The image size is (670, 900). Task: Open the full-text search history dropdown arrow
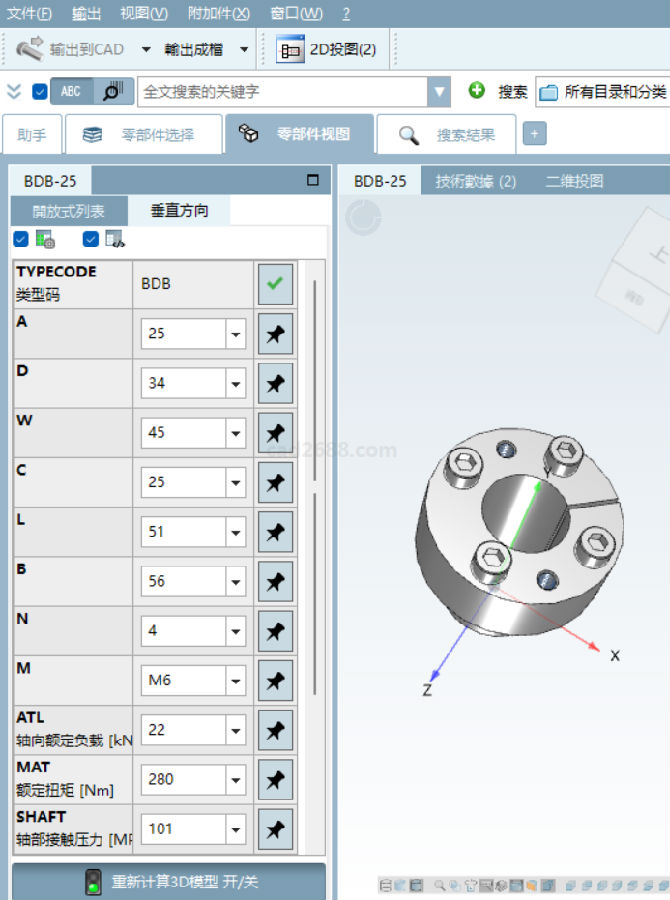click(x=438, y=92)
